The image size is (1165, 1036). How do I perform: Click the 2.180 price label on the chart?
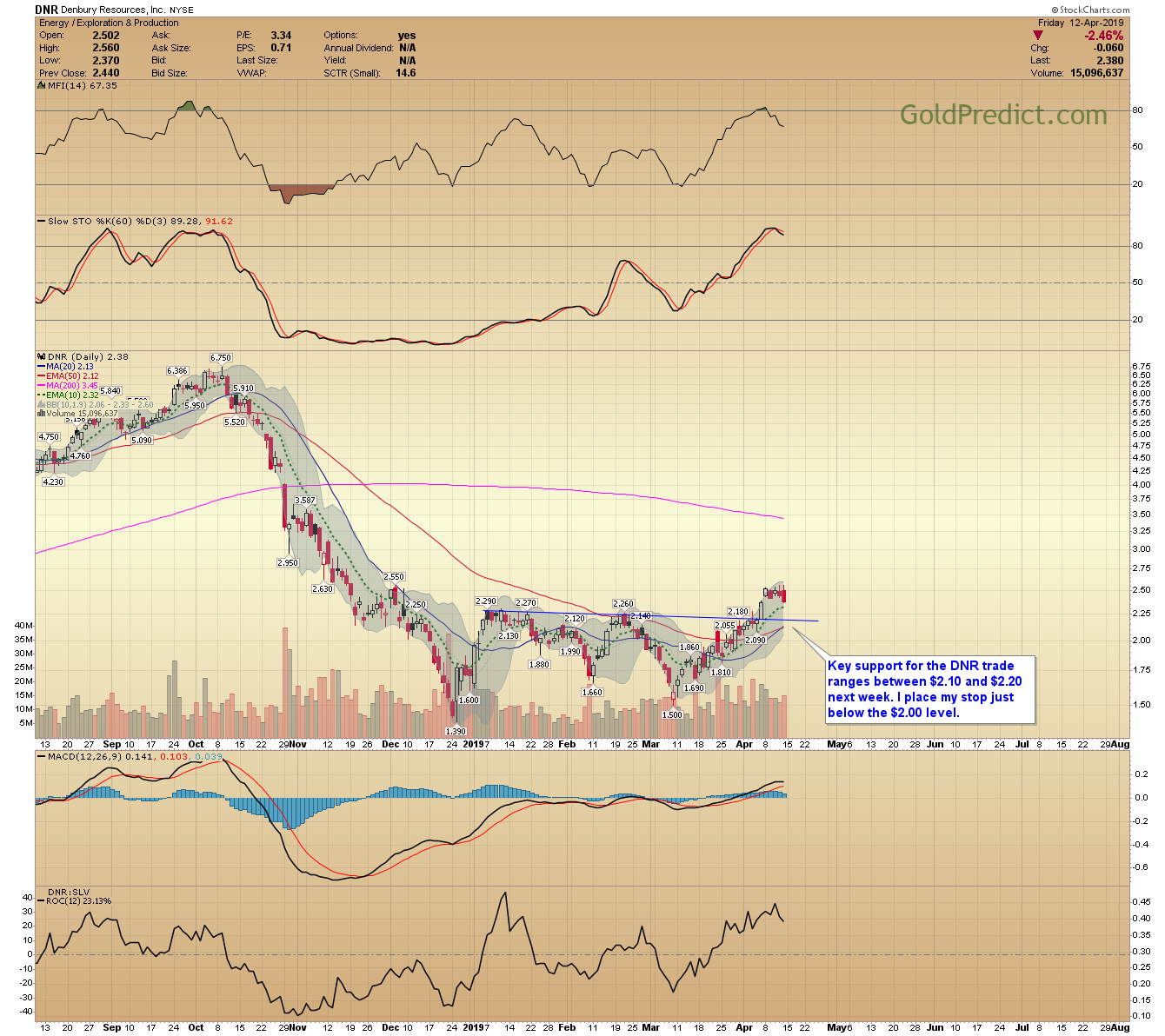(738, 612)
